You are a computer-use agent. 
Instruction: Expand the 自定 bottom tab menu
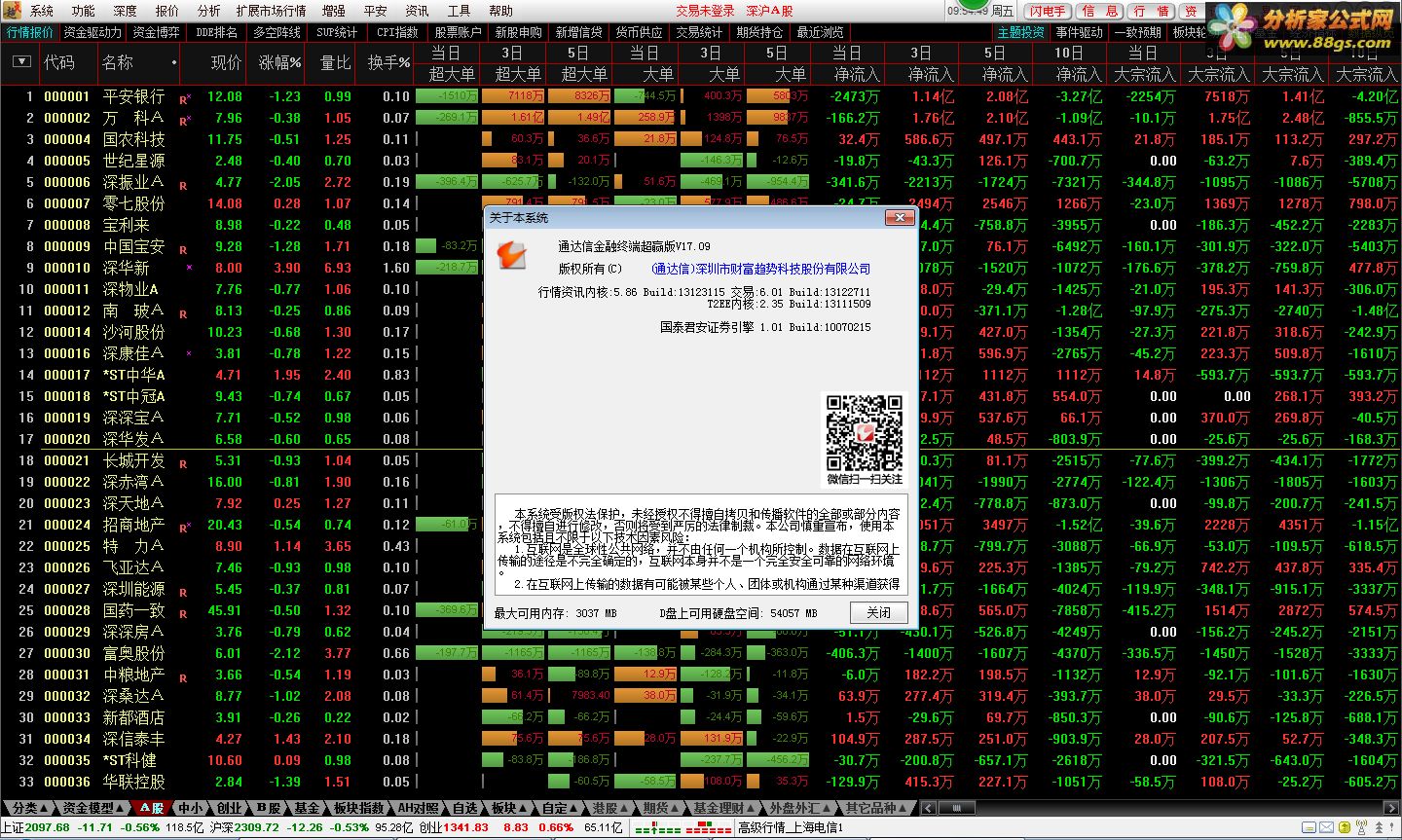[560, 808]
